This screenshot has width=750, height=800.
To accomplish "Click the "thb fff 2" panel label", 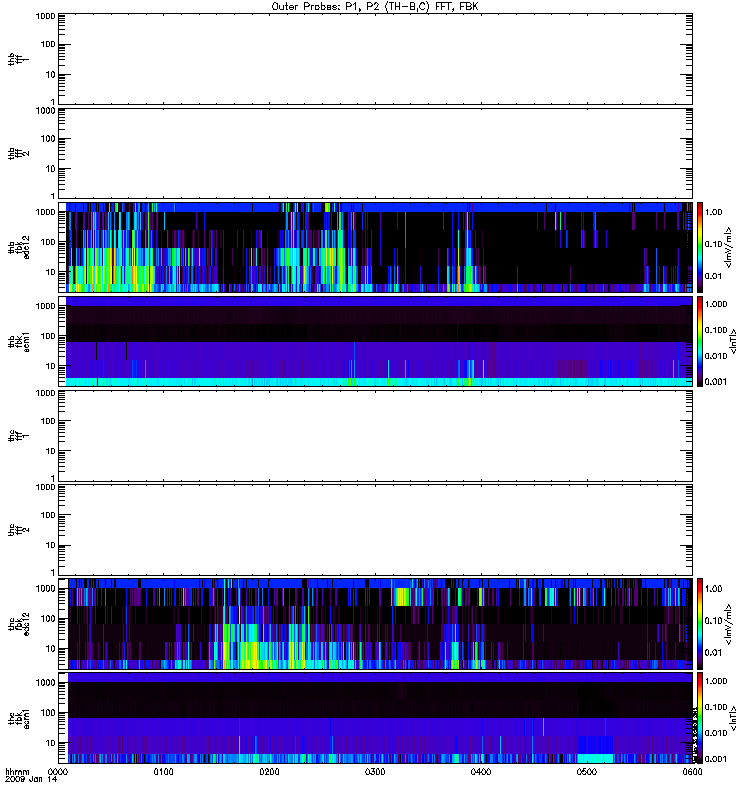I will coord(18,154).
